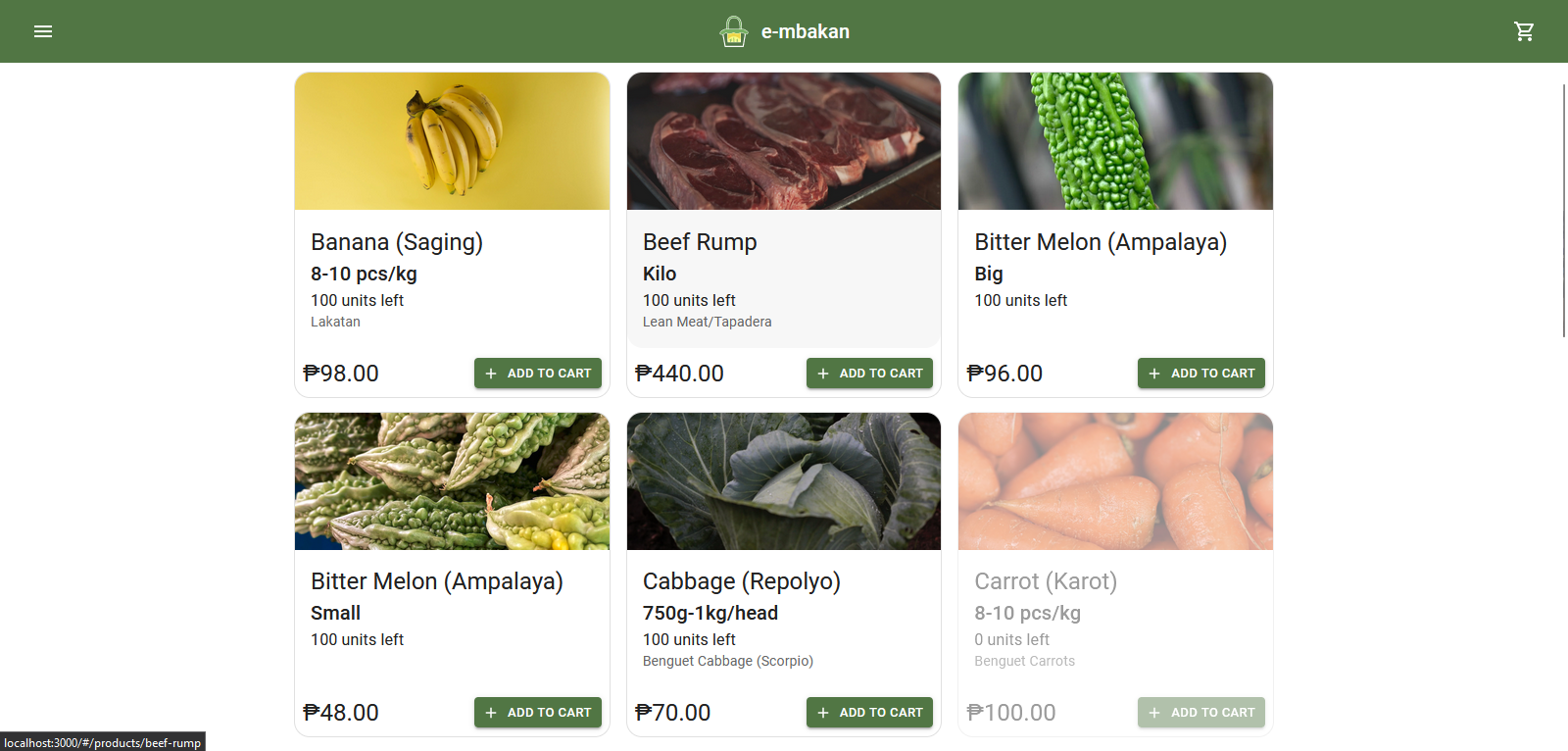
Task: Open the single bitter melon photo
Action: pyautogui.click(x=1115, y=141)
